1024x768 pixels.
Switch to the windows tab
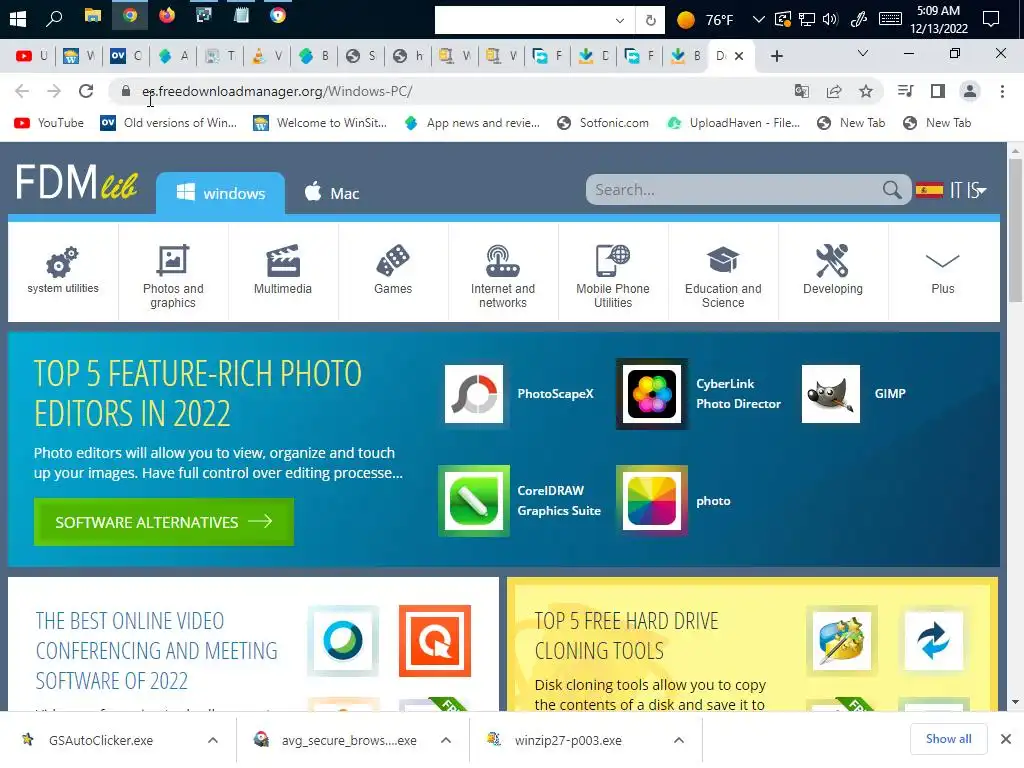pos(221,193)
